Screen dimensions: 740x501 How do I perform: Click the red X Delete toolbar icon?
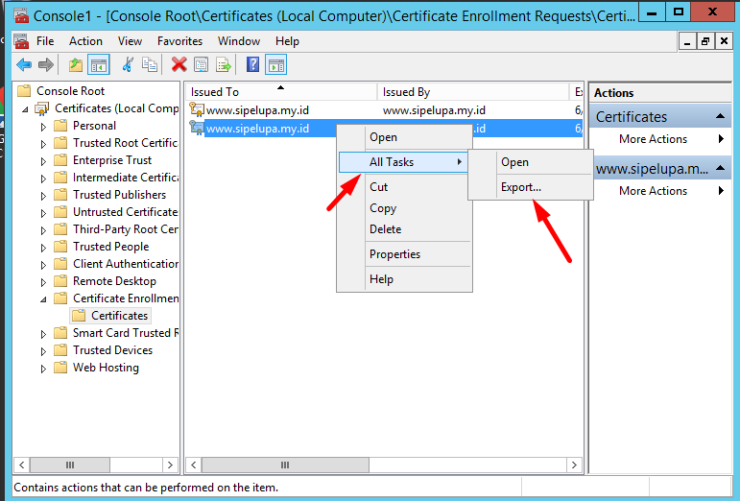pyautogui.click(x=179, y=65)
